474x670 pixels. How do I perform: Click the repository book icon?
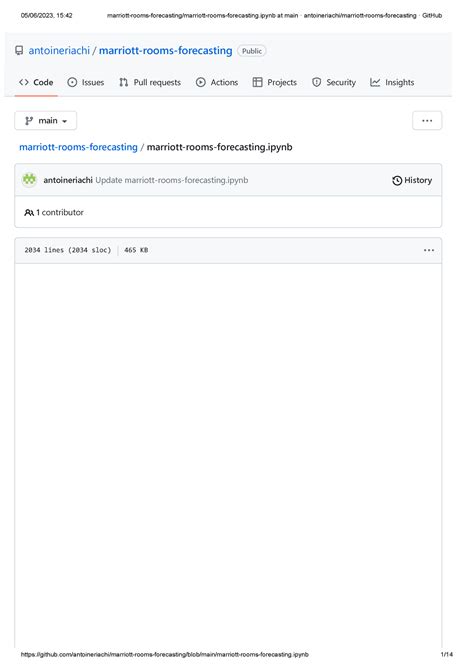tap(19, 50)
